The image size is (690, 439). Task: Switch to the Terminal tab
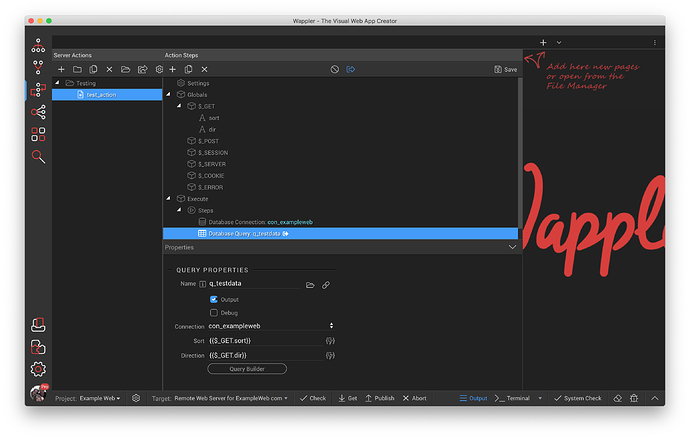coord(512,399)
